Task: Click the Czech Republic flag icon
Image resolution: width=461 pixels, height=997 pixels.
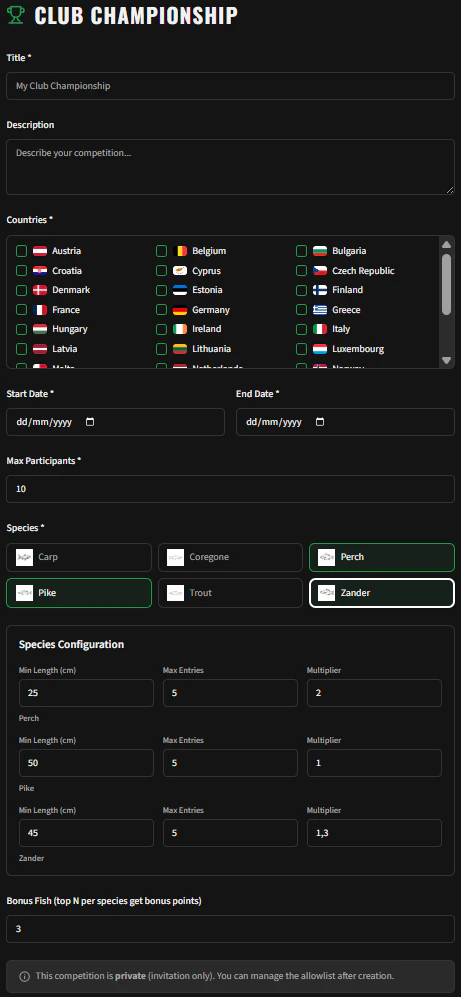Action: 320,271
